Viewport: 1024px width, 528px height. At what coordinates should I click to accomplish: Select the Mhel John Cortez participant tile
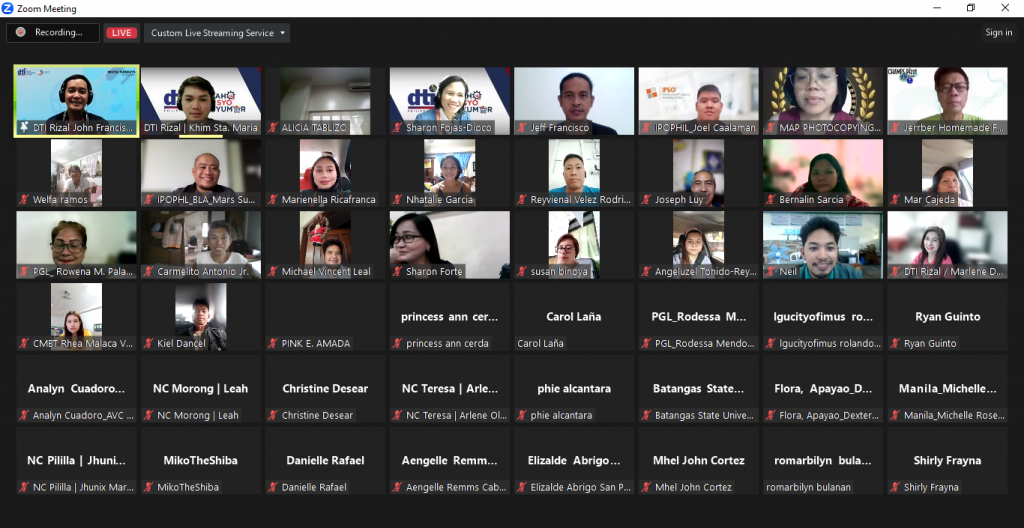click(699, 461)
